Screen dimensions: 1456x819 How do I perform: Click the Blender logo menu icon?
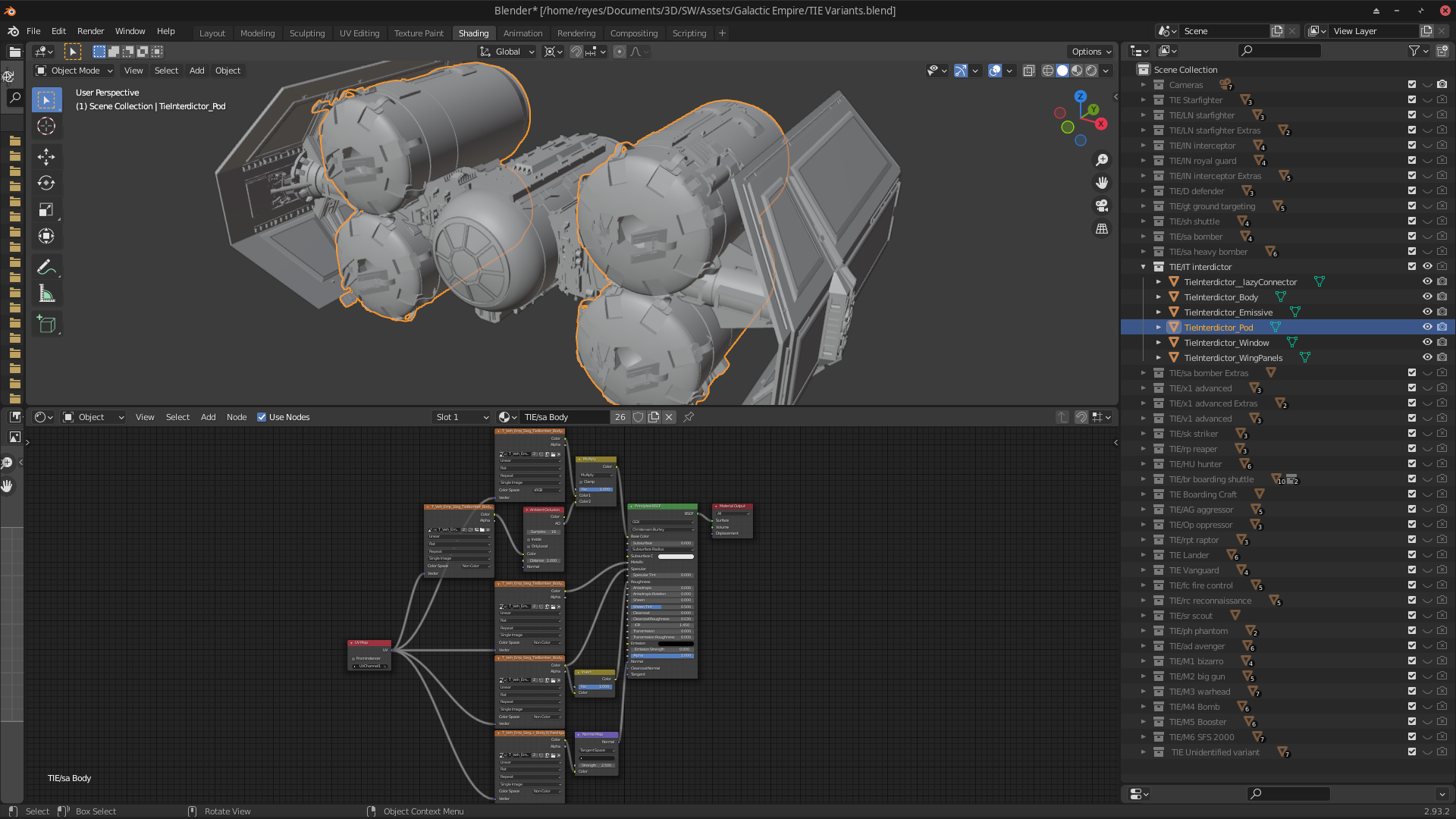(x=13, y=31)
